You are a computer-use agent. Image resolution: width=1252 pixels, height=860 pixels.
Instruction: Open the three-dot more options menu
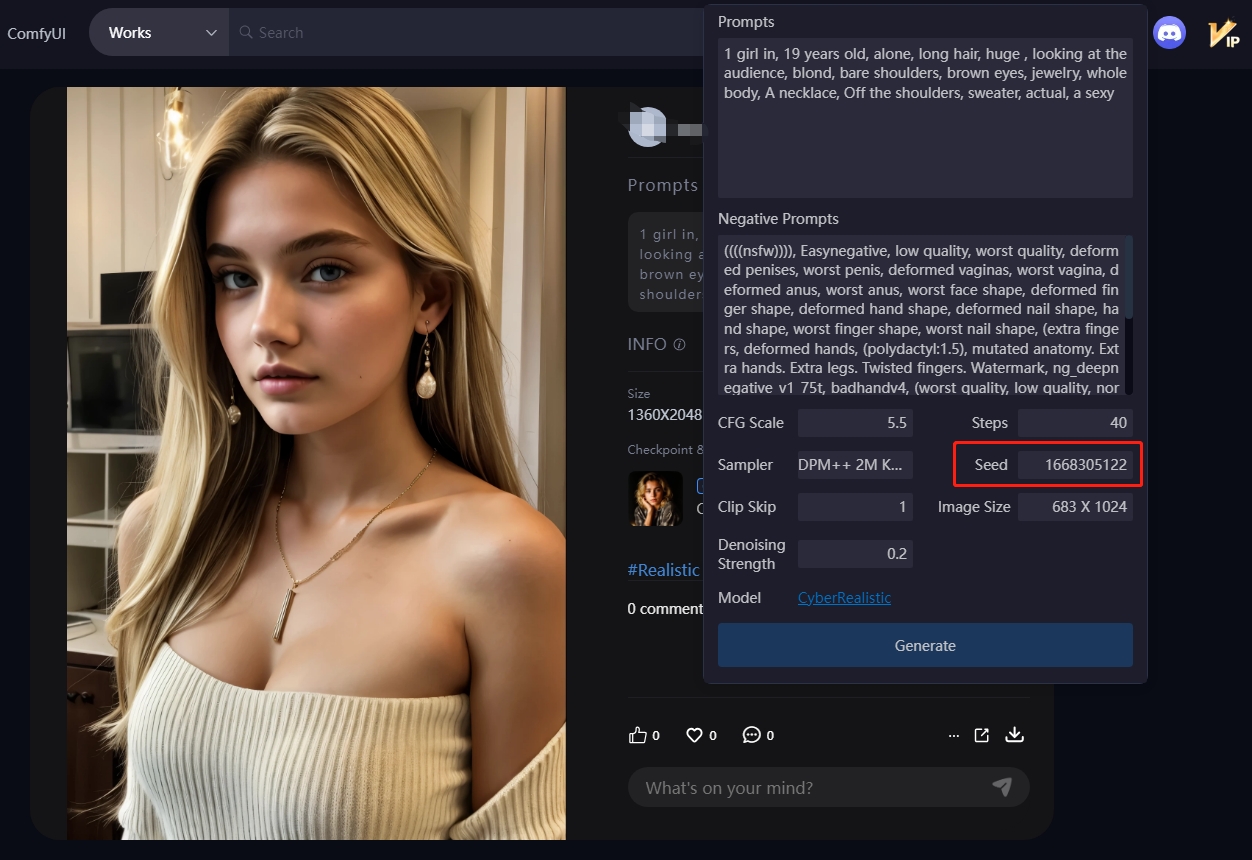pyautogui.click(x=953, y=735)
